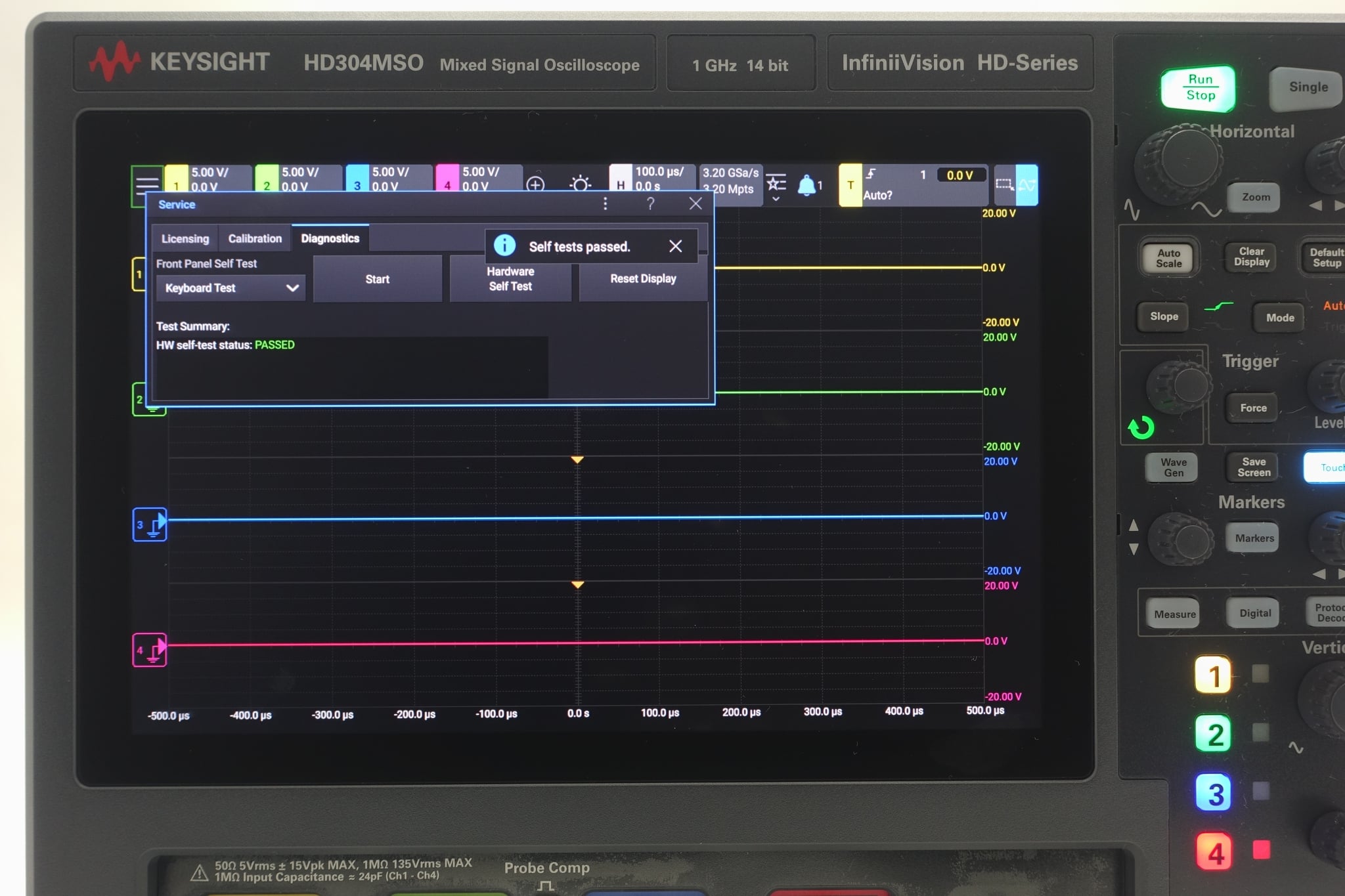
Task: Open the display intensity brightness icon
Action: click(x=580, y=184)
